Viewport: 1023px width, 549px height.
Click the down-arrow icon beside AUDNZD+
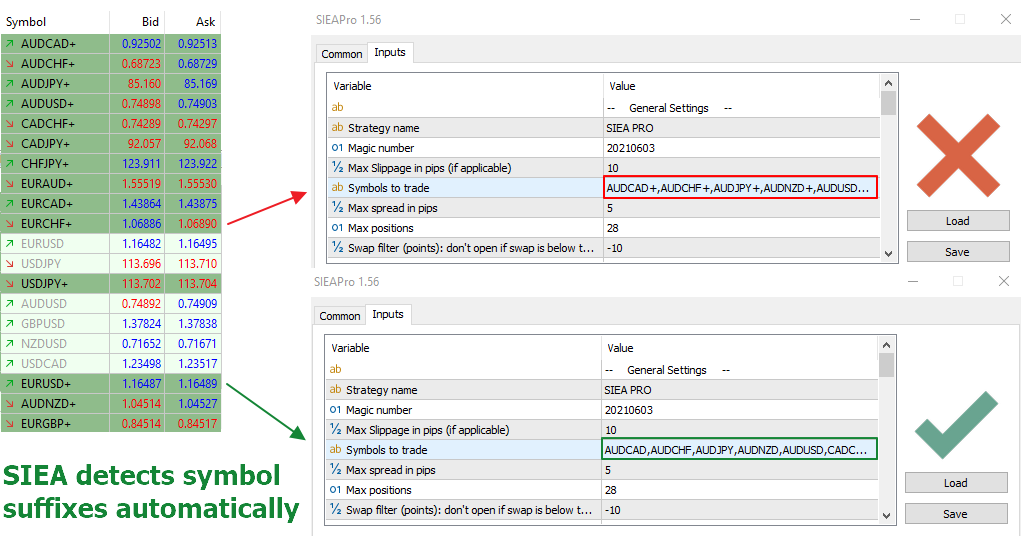pyautogui.click(x=10, y=403)
